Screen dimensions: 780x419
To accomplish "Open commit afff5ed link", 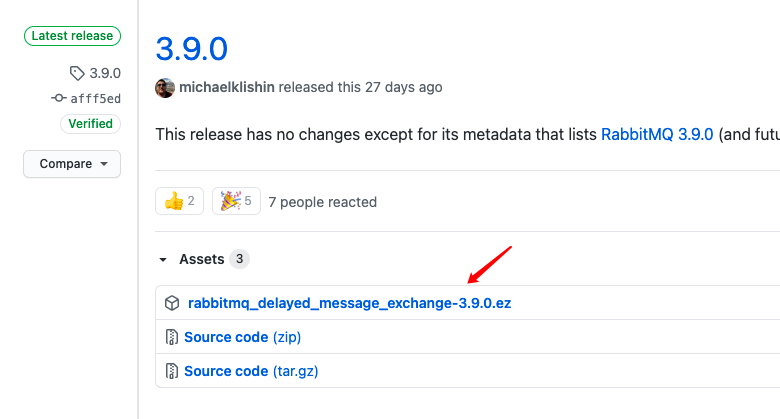I will (x=96, y=99).
